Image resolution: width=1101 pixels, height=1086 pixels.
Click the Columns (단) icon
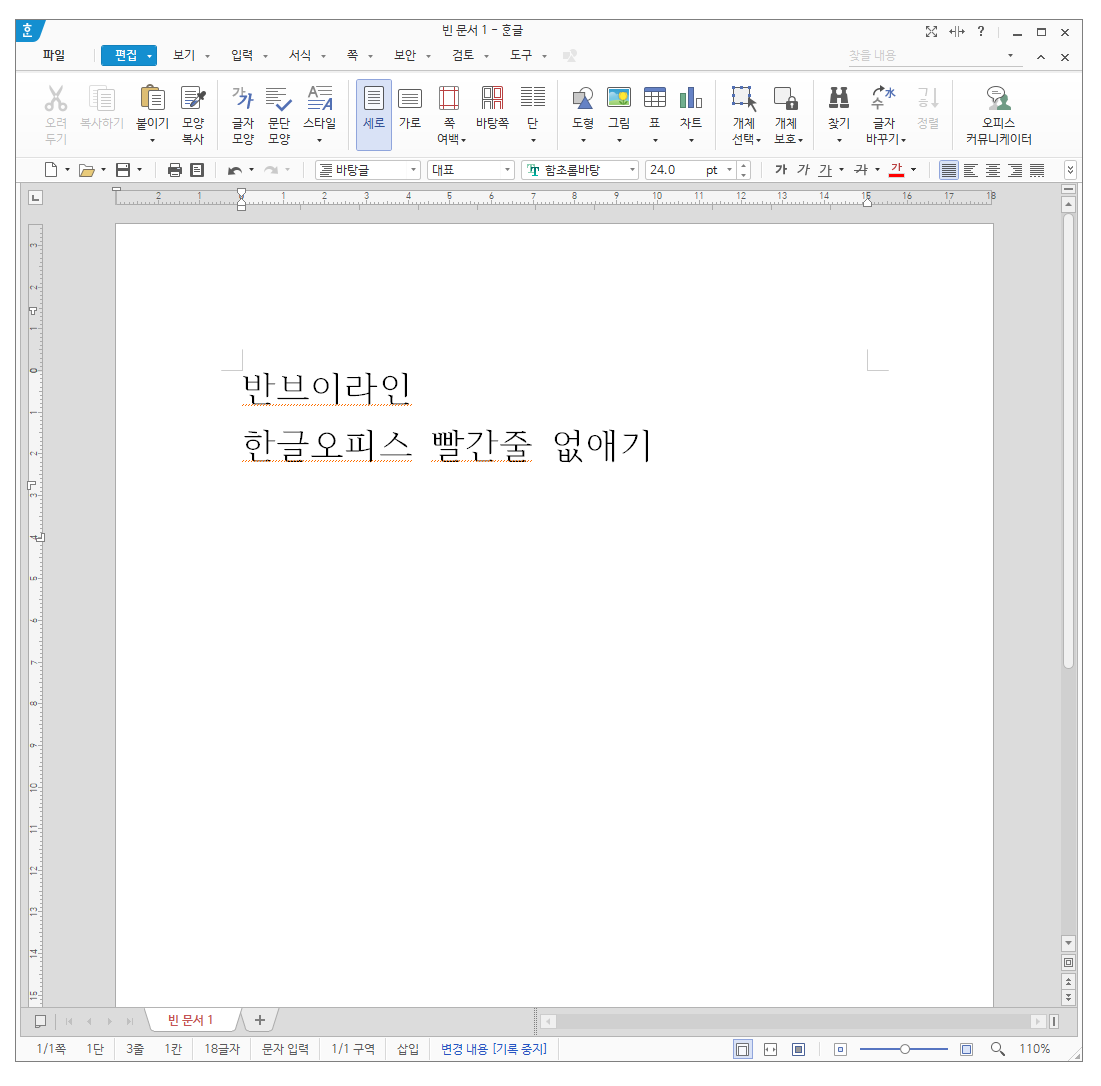pos(533,99)
